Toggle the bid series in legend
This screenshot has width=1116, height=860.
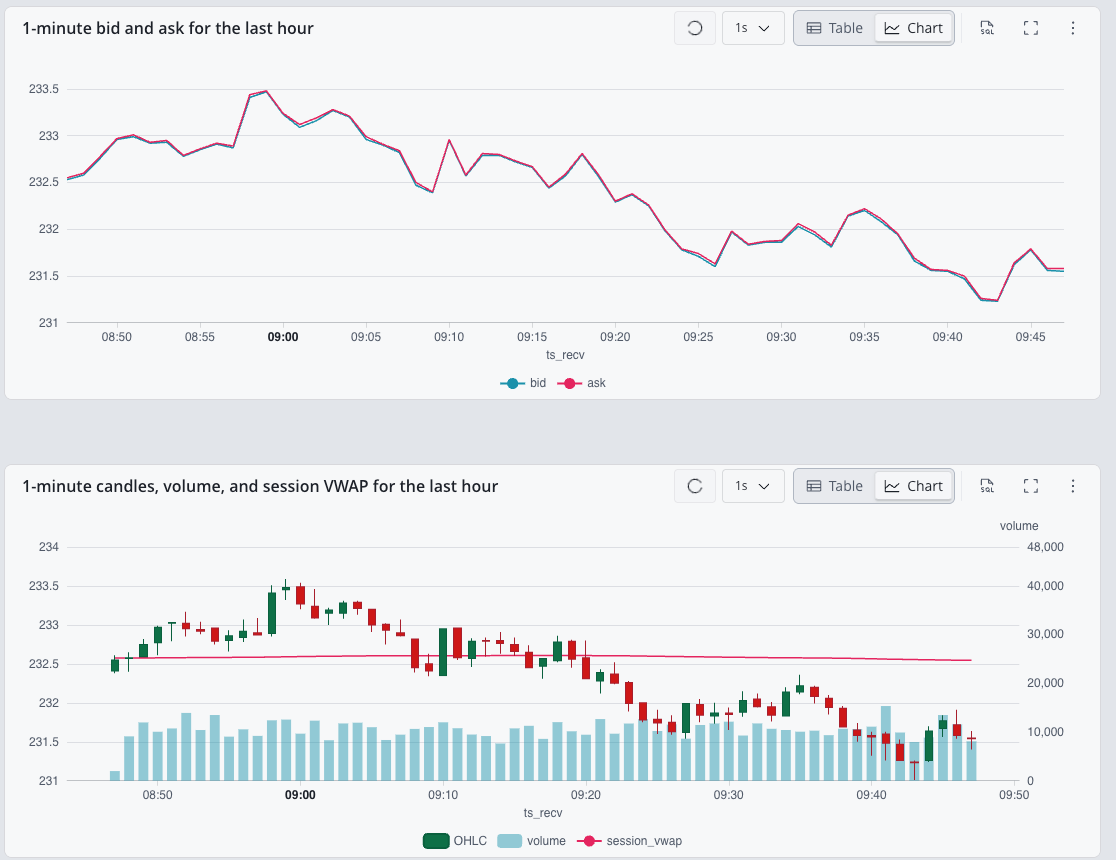523,383
